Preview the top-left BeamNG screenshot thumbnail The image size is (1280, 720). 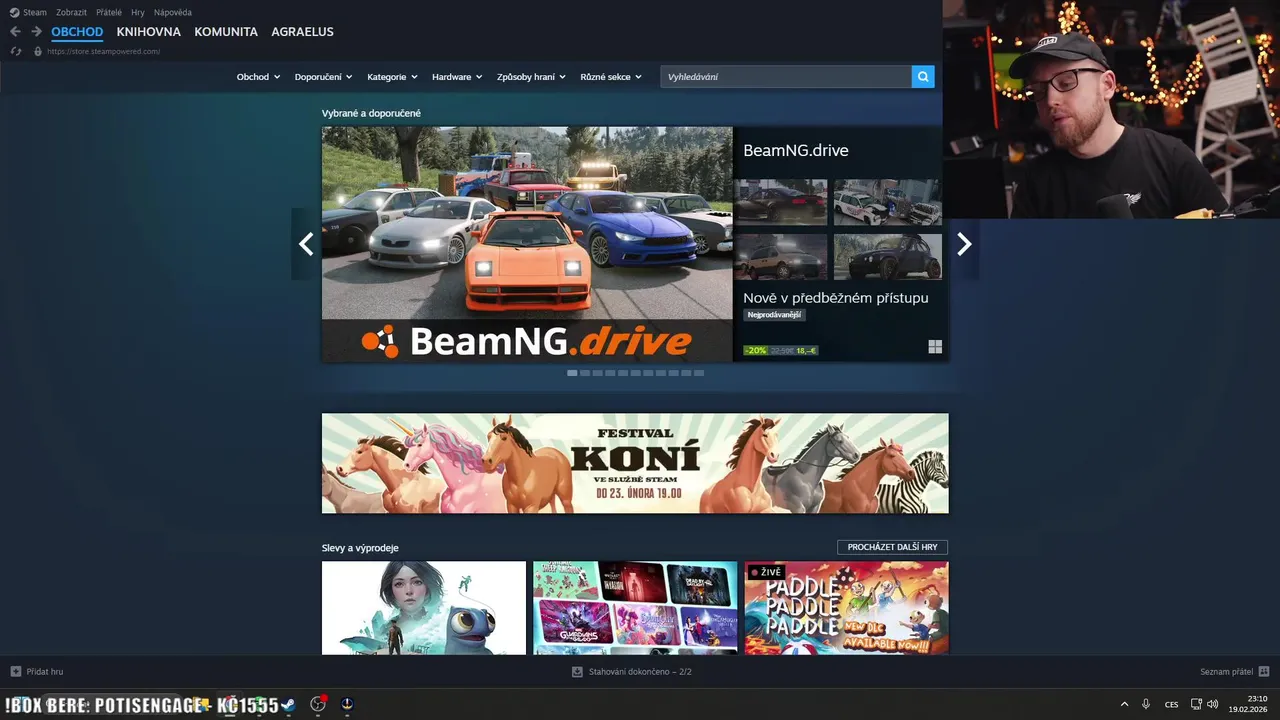(780, 202)
